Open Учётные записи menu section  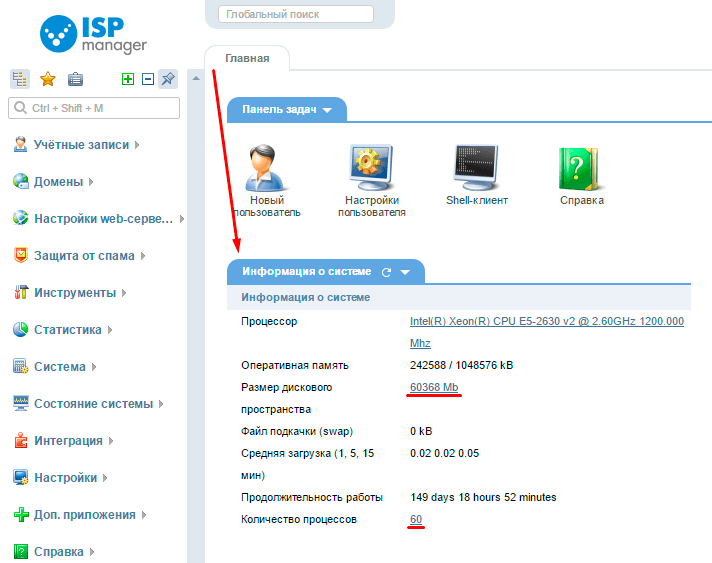pos(81,145)
